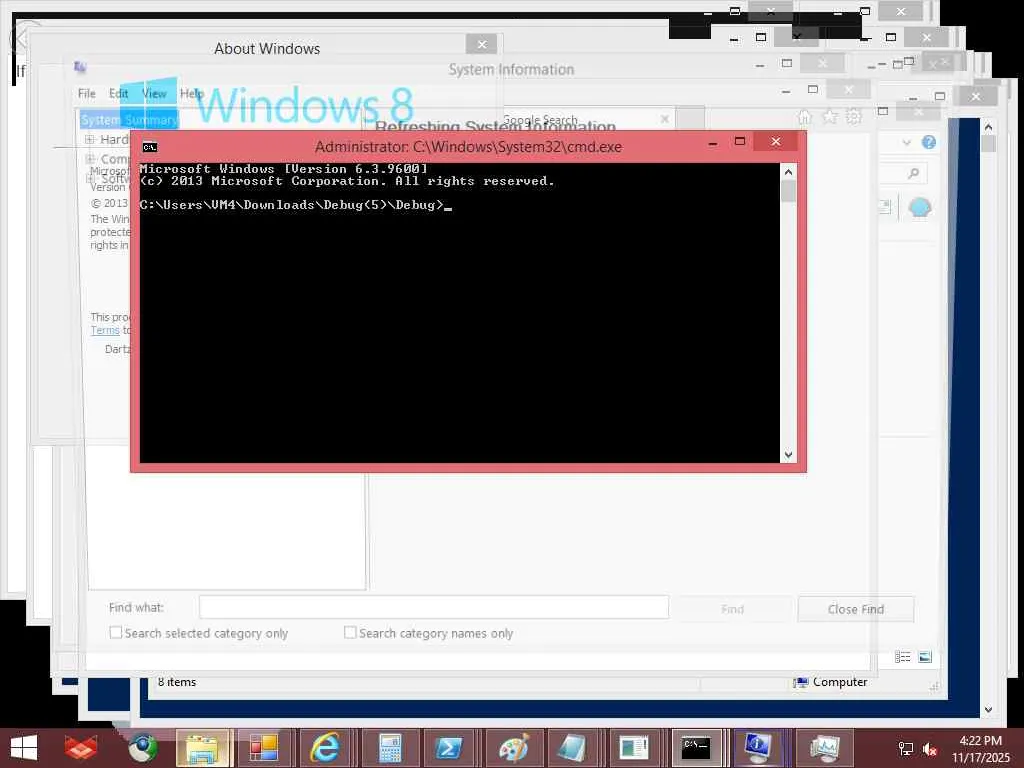This screenshot has width=1024, height=768.
Task: Check Search category names only
Action: pos(350,632)
